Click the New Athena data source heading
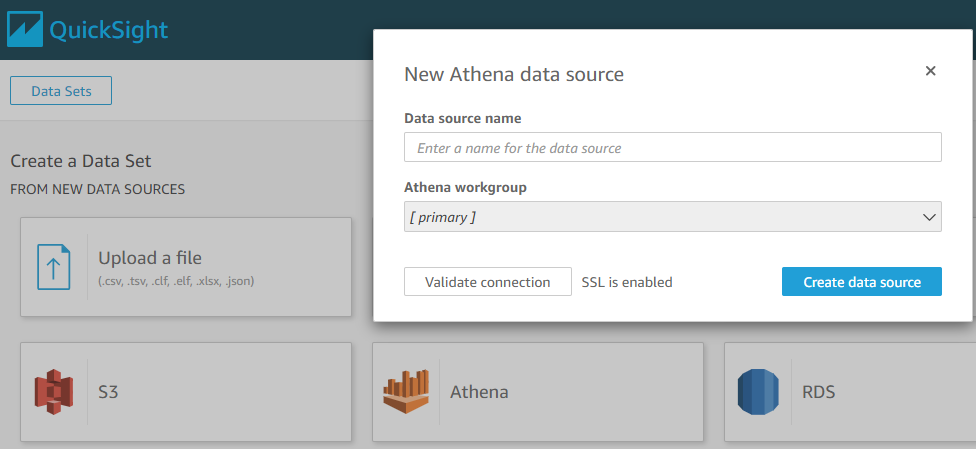This screenshot has width=976, height=449. [x=514, y=75]
